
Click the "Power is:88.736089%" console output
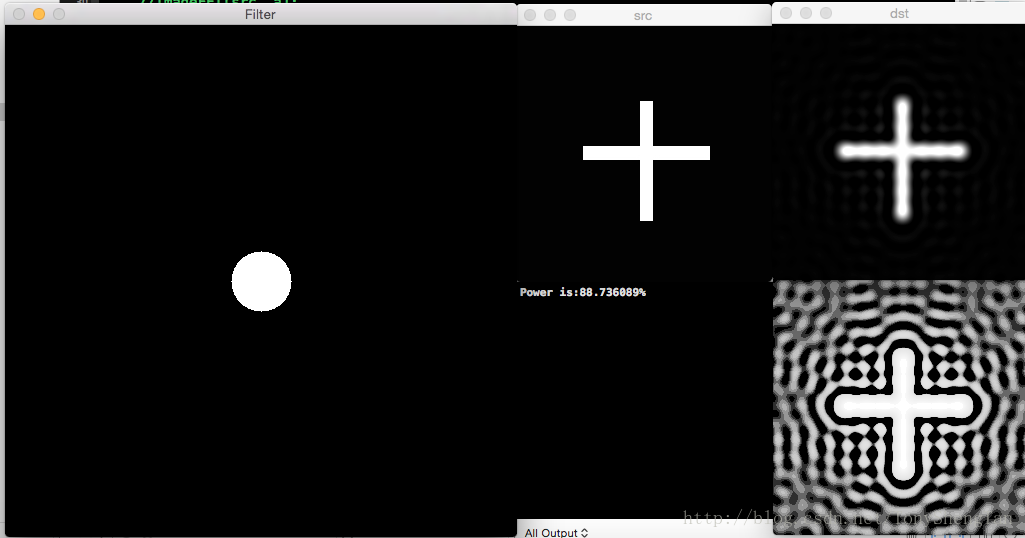click(x=582, y=292)
